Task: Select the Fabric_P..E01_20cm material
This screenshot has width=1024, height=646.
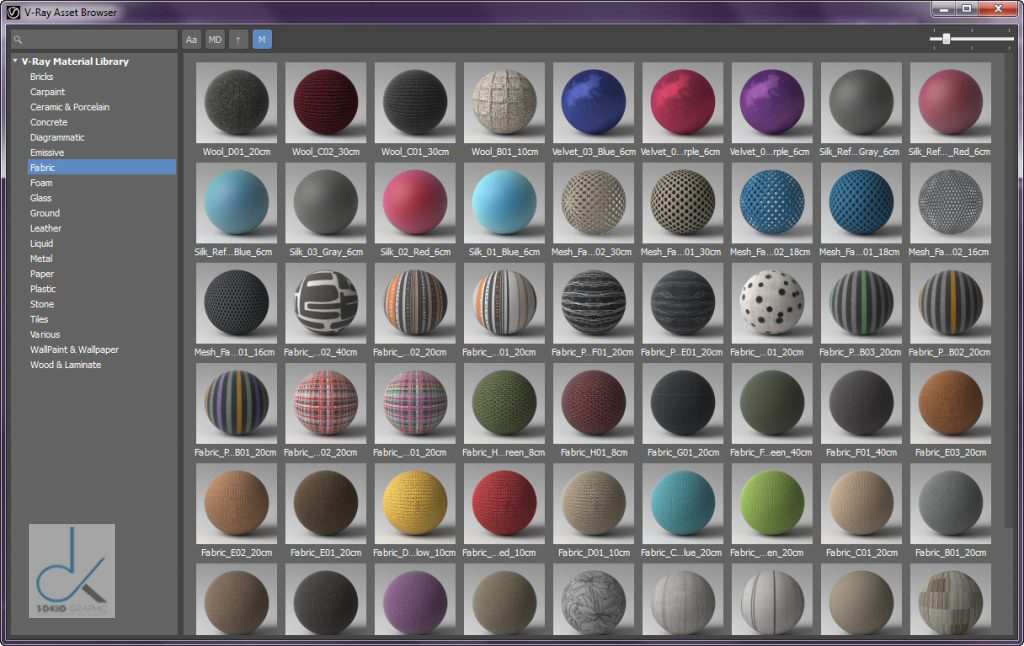Action: pos(682,303)
